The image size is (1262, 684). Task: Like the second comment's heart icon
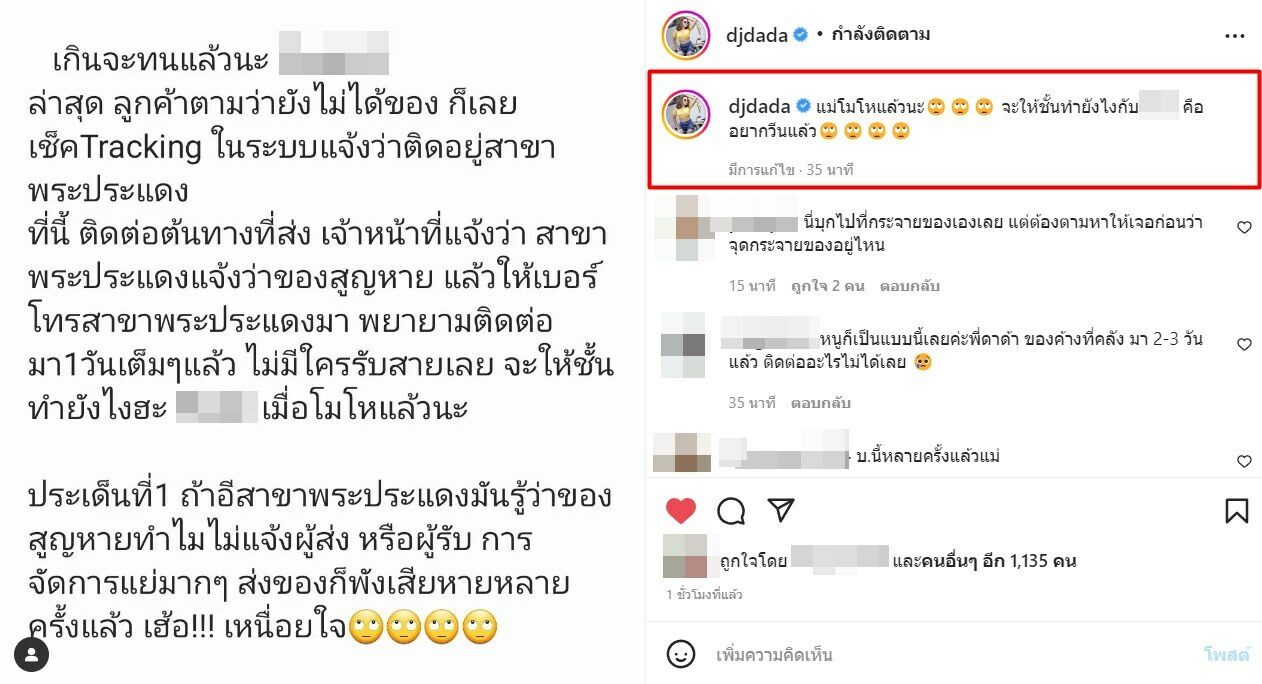(x=1244, y=344)
